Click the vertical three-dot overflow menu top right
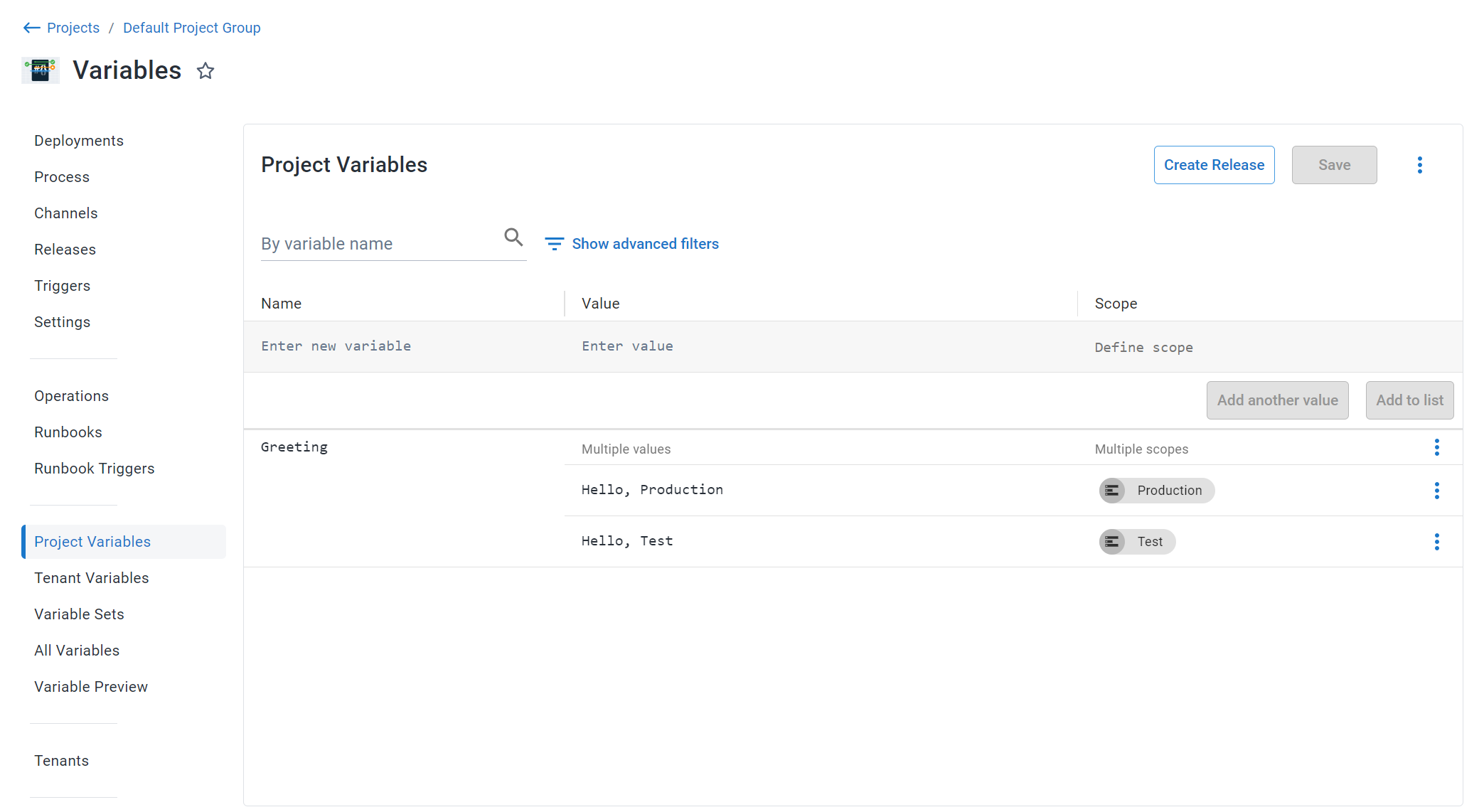 (x=1419, y=165)
